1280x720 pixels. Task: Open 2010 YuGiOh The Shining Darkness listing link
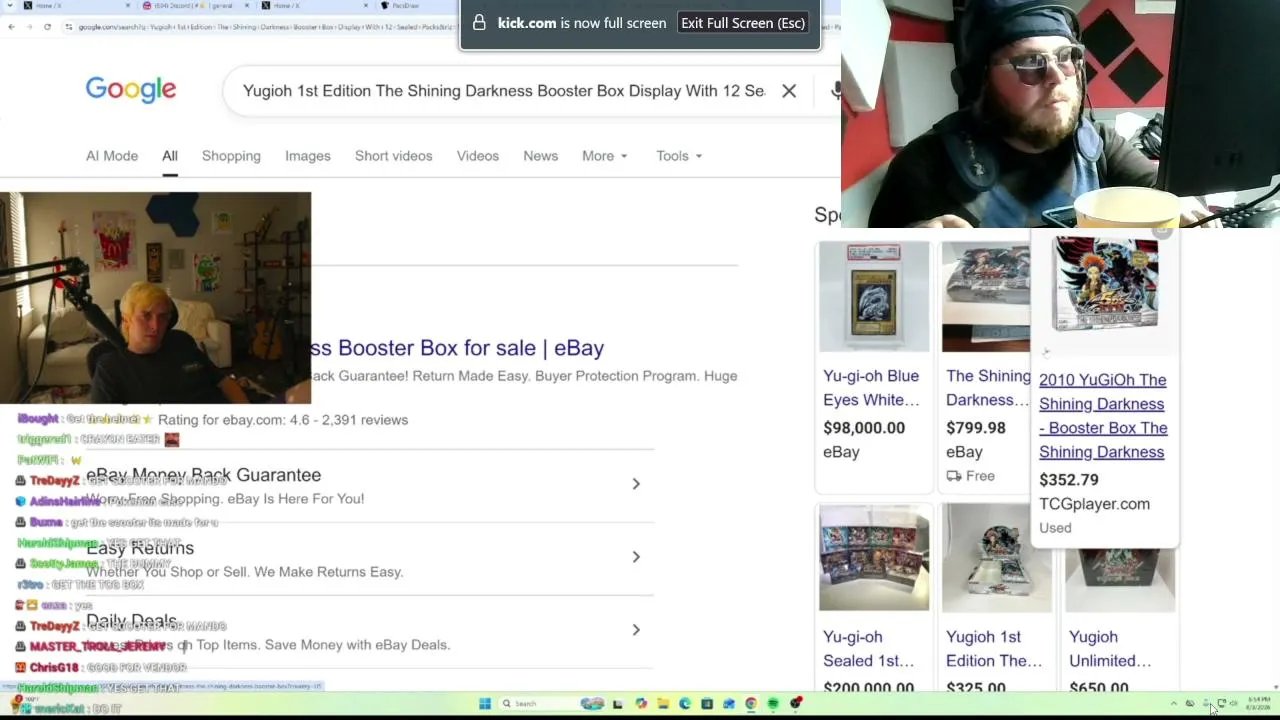[x=1103, y=416]
